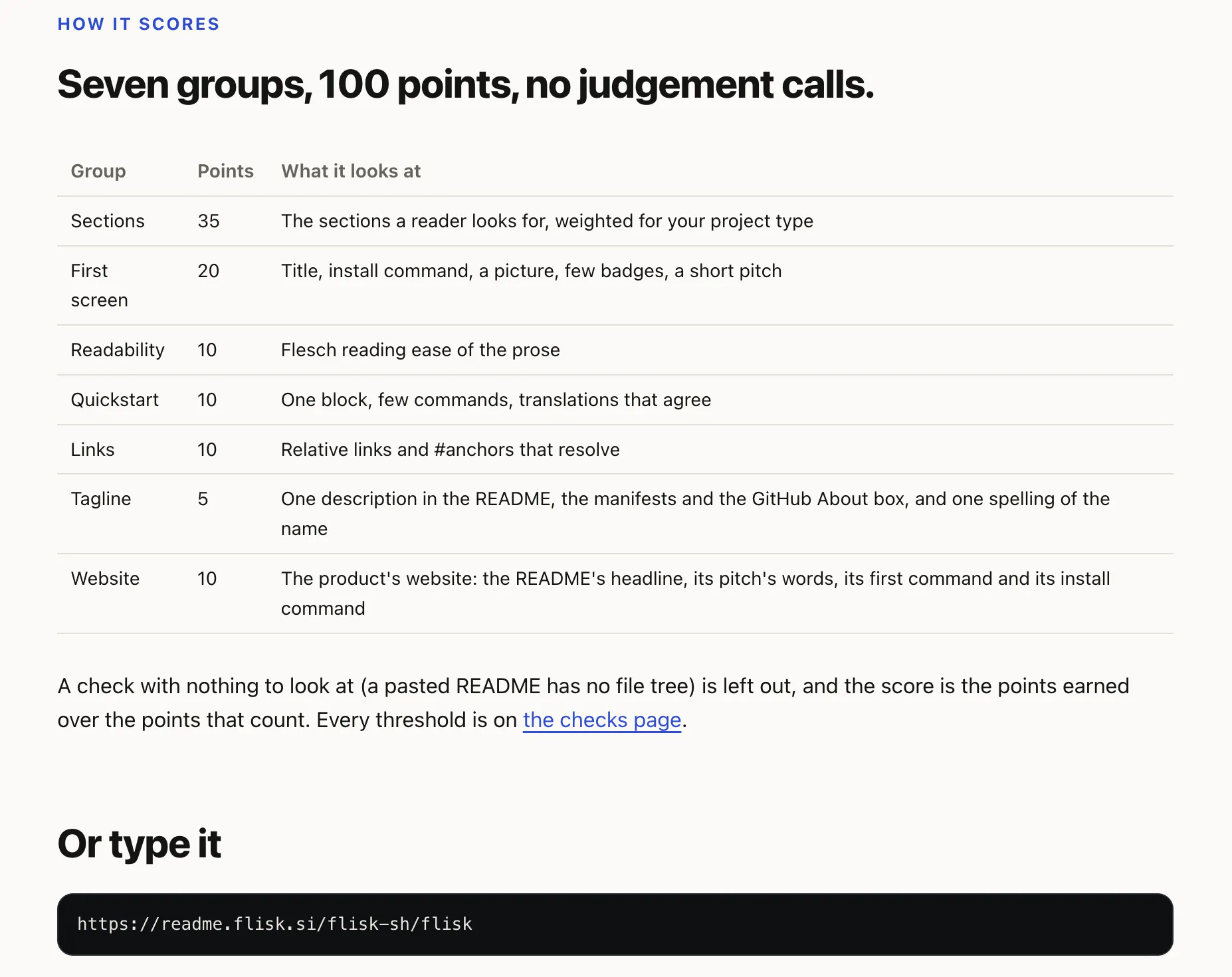
Task: Click the 'A check with nothing to look at' paragraph
Action: [x=593, y=703]
